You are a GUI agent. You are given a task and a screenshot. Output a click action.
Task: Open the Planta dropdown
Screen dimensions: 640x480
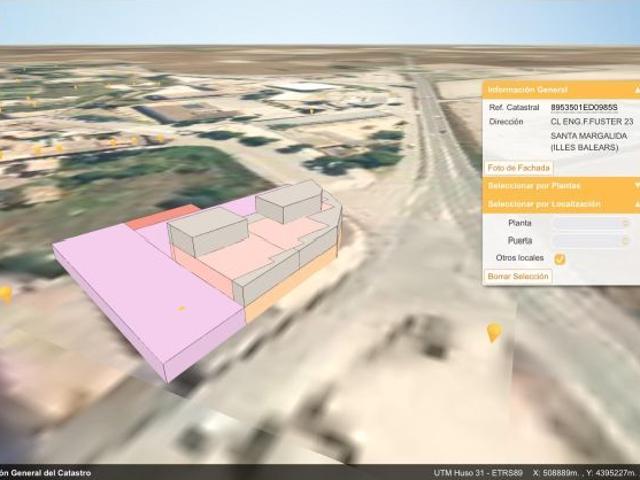[591, 223]
